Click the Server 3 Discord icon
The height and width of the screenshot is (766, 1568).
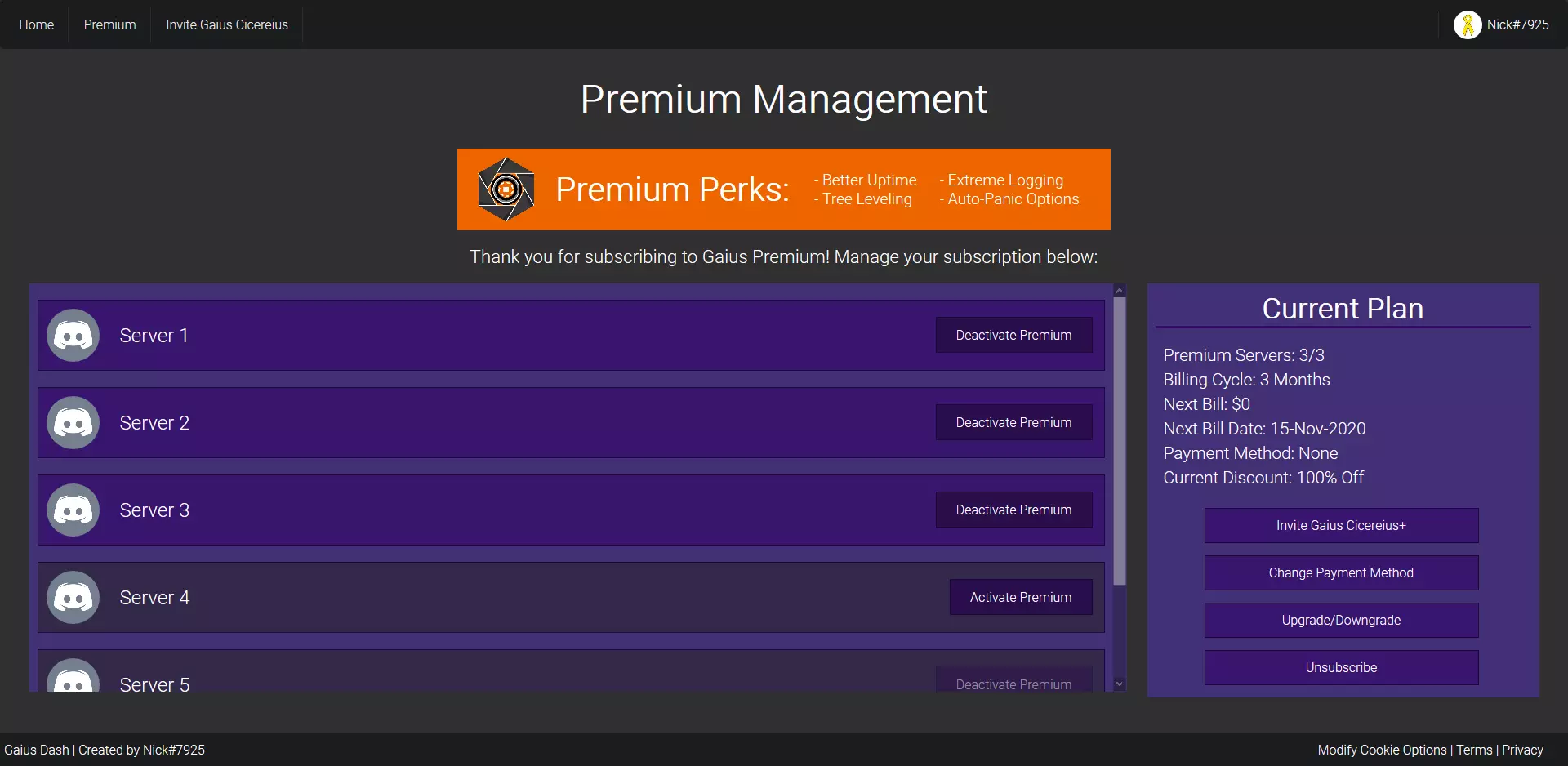73,510
